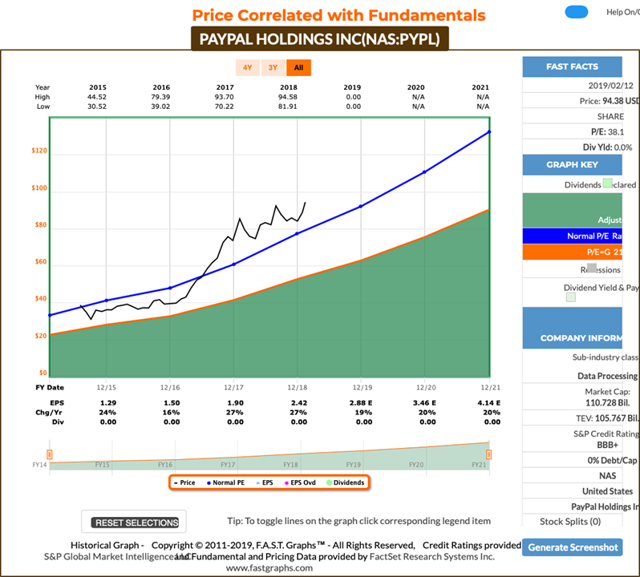Viewport: 640px width, 577px height.
Task: Click the Normal PE point at 12/16
Action: [x=170, y=288]
